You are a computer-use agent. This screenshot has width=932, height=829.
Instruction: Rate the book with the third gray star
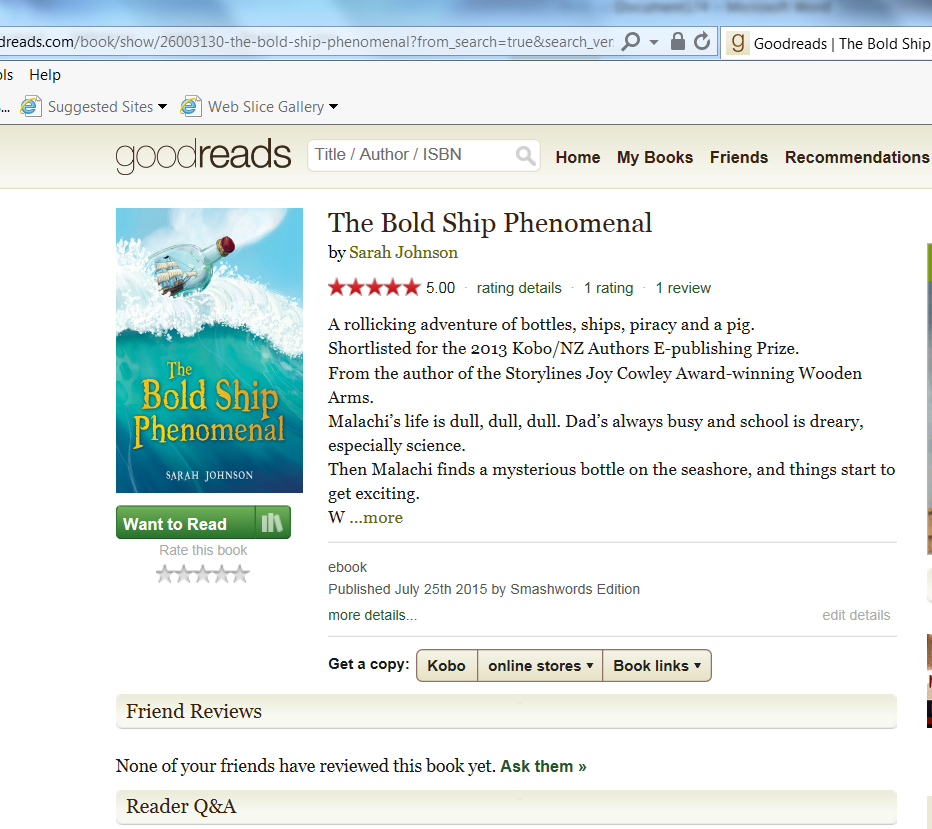[x=203, y=574]
